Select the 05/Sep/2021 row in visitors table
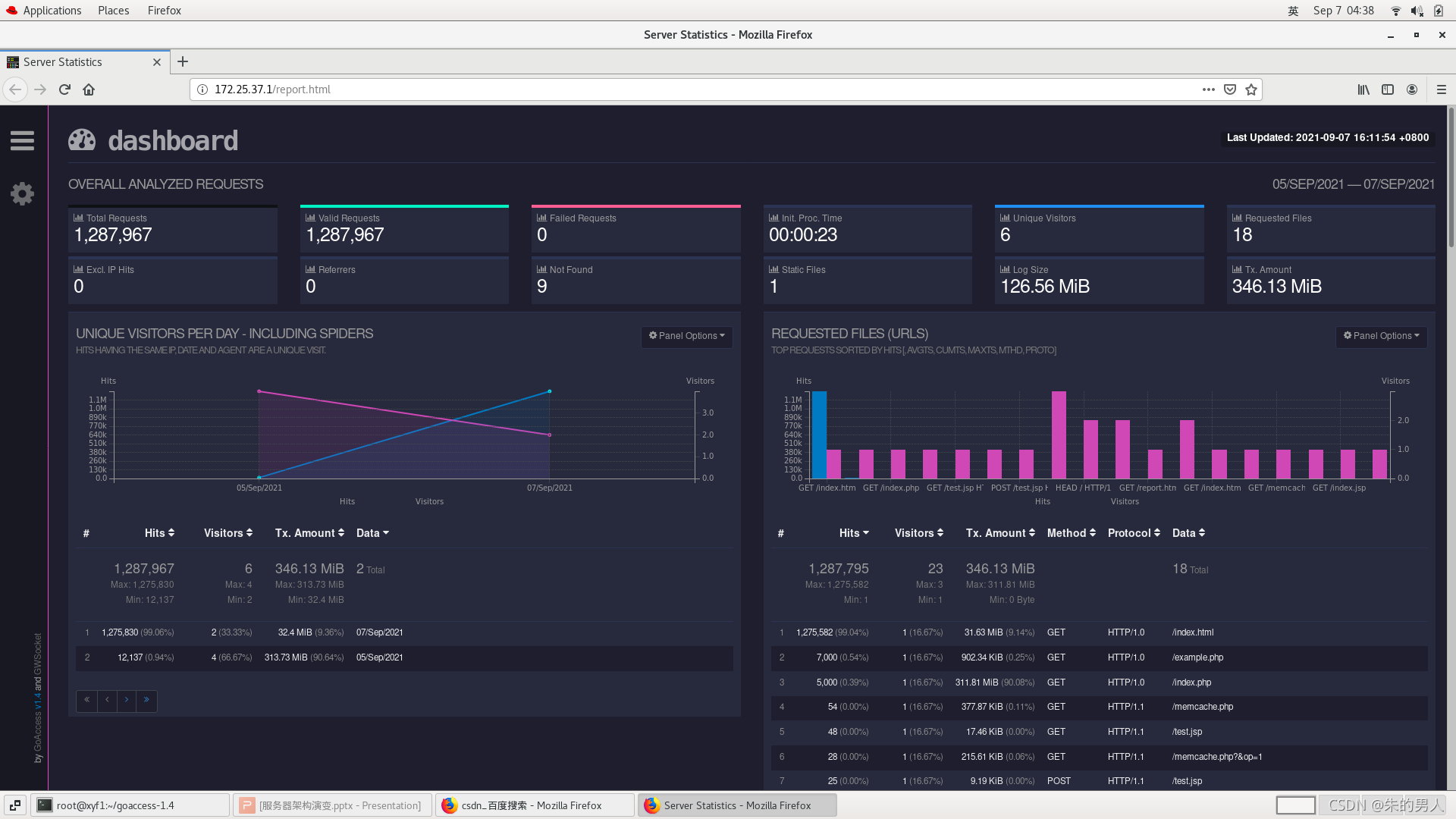 coord(404,657)
